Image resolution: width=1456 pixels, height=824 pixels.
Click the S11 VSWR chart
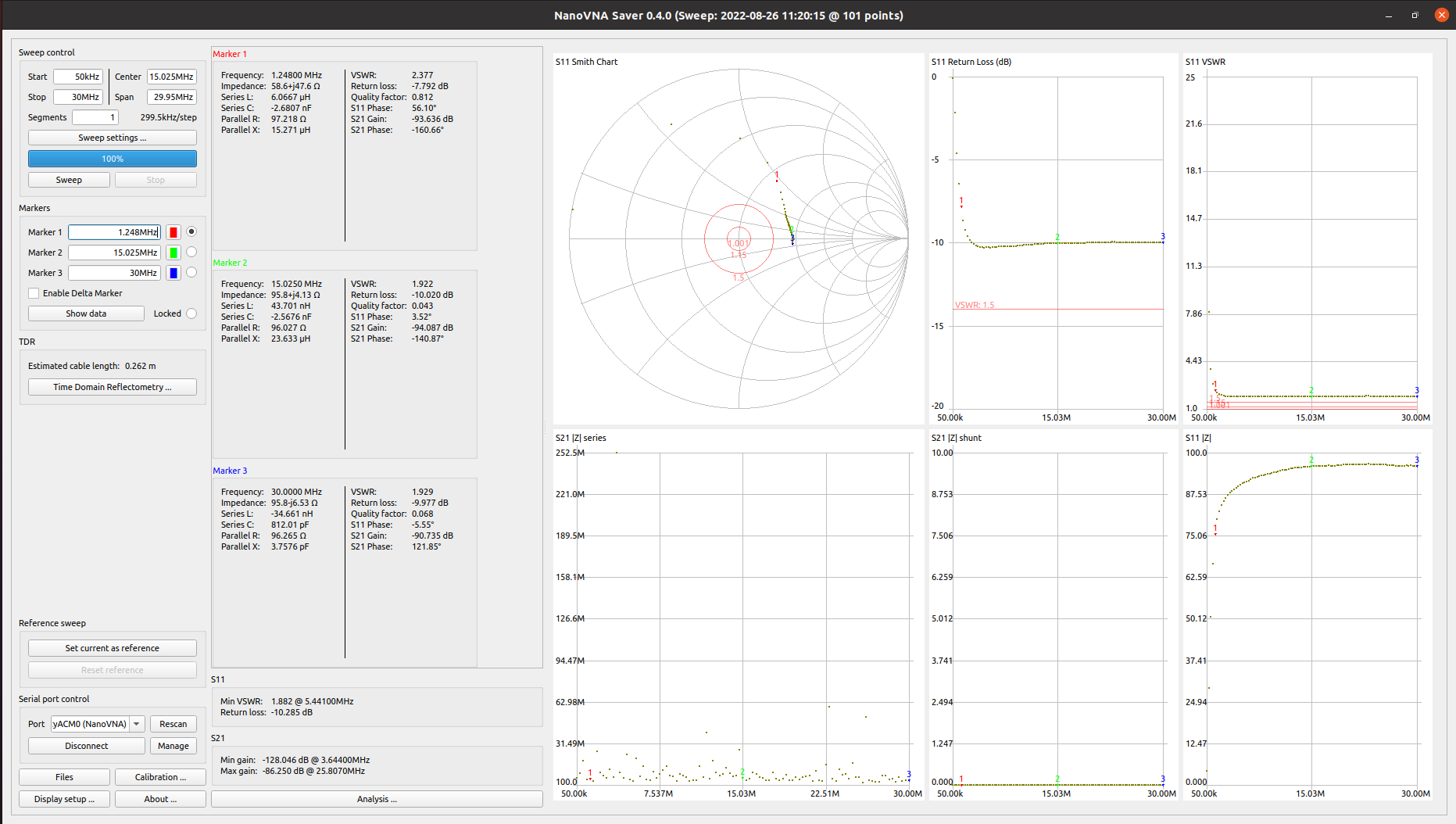coord(1308,238)
